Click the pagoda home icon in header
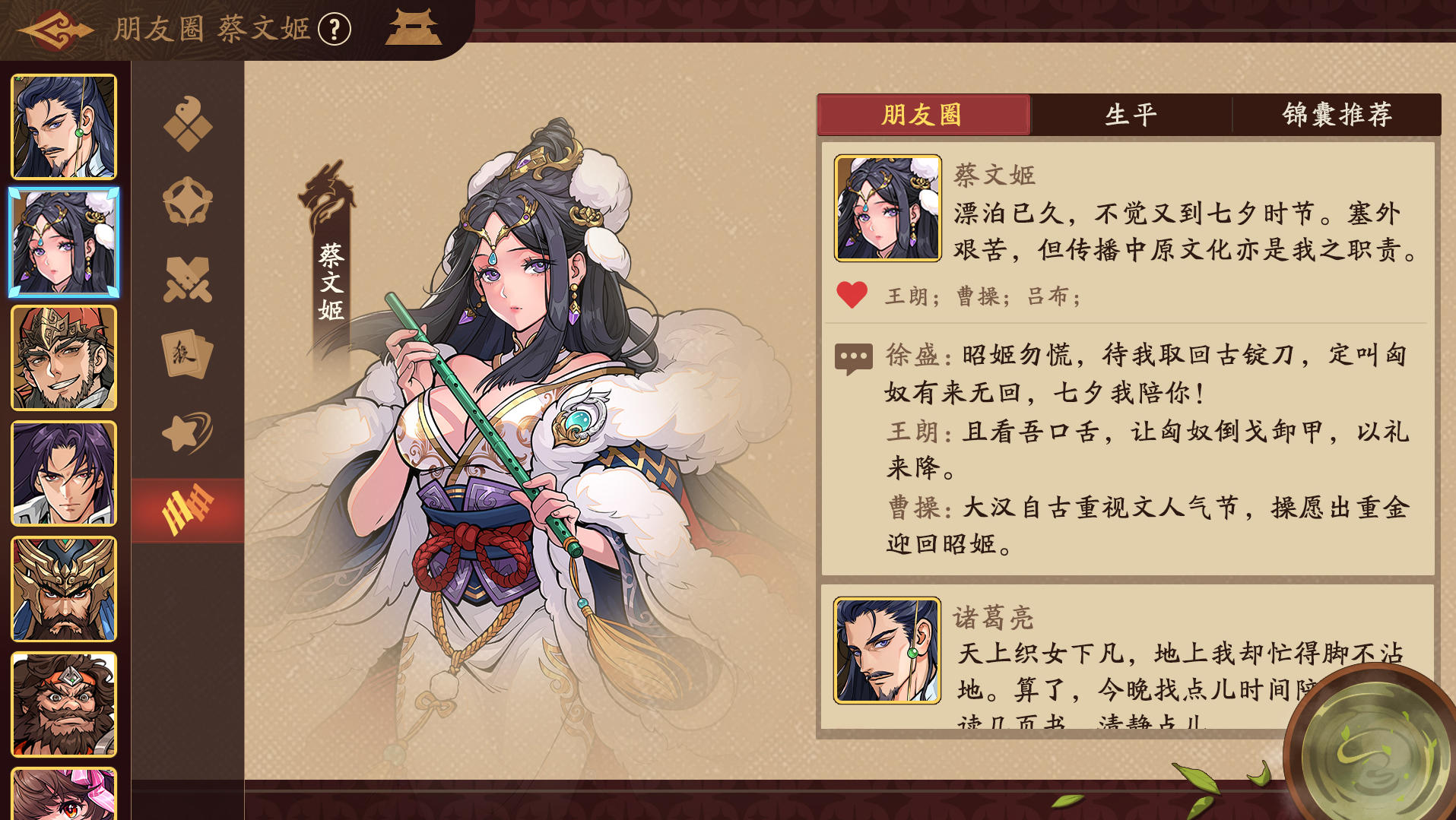Viewport: 1456px width, 820px height. (413, 27)
